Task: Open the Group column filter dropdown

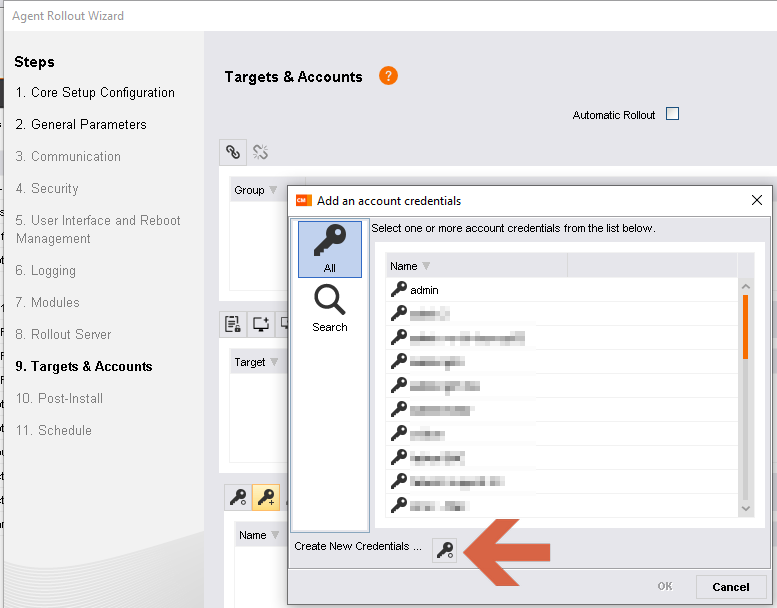Action: 273,190
